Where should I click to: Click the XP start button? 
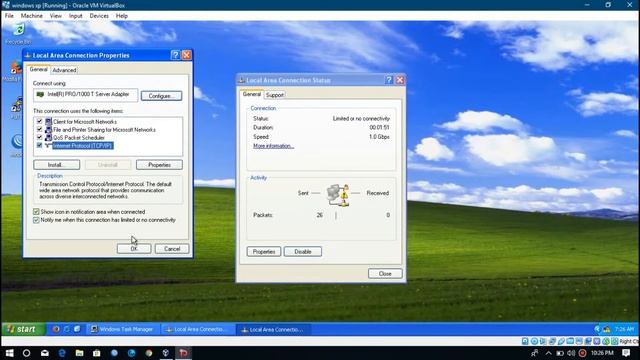click(23, 329)
